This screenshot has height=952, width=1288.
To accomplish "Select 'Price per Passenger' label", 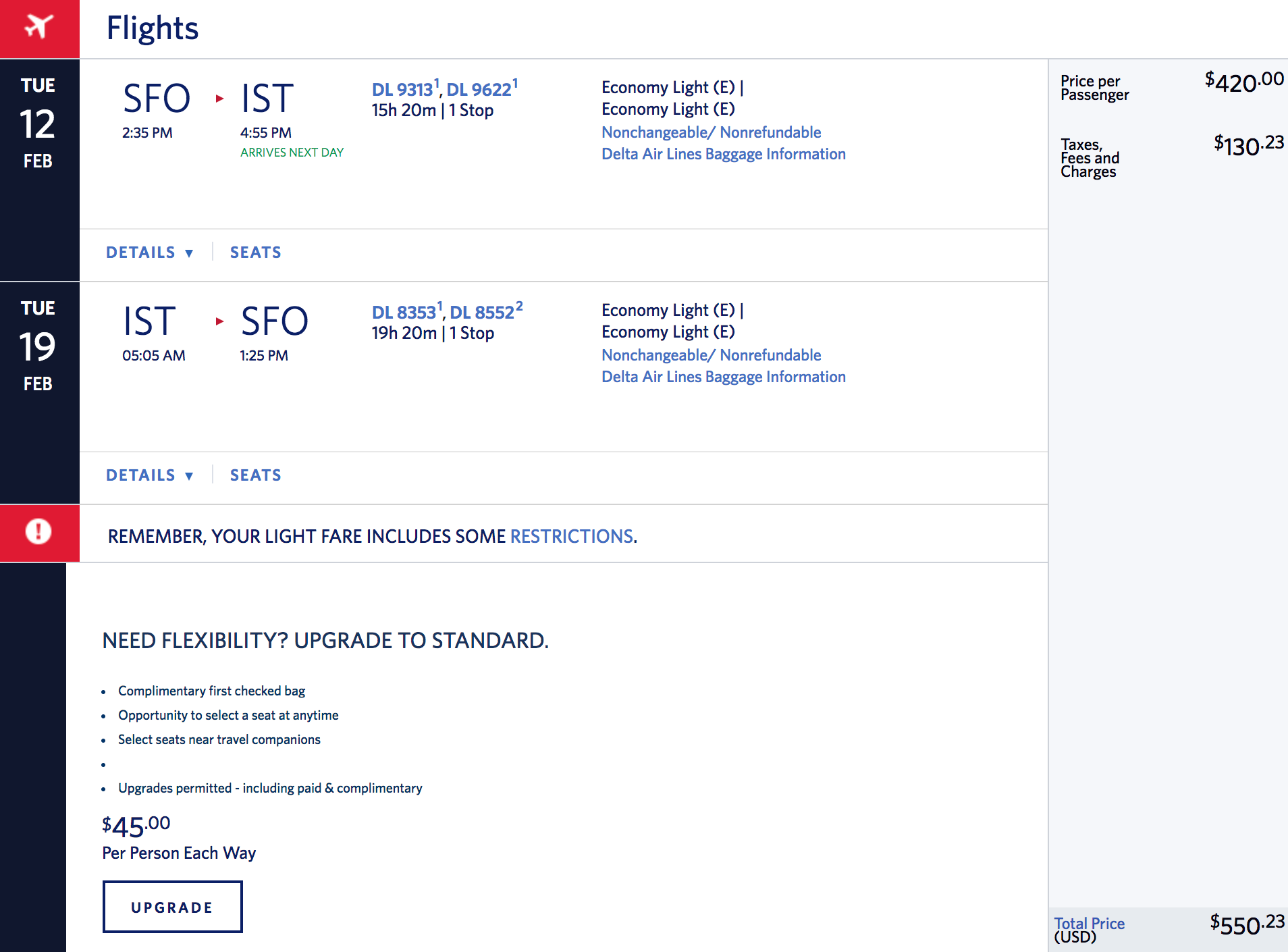I will coord(1094,88).
